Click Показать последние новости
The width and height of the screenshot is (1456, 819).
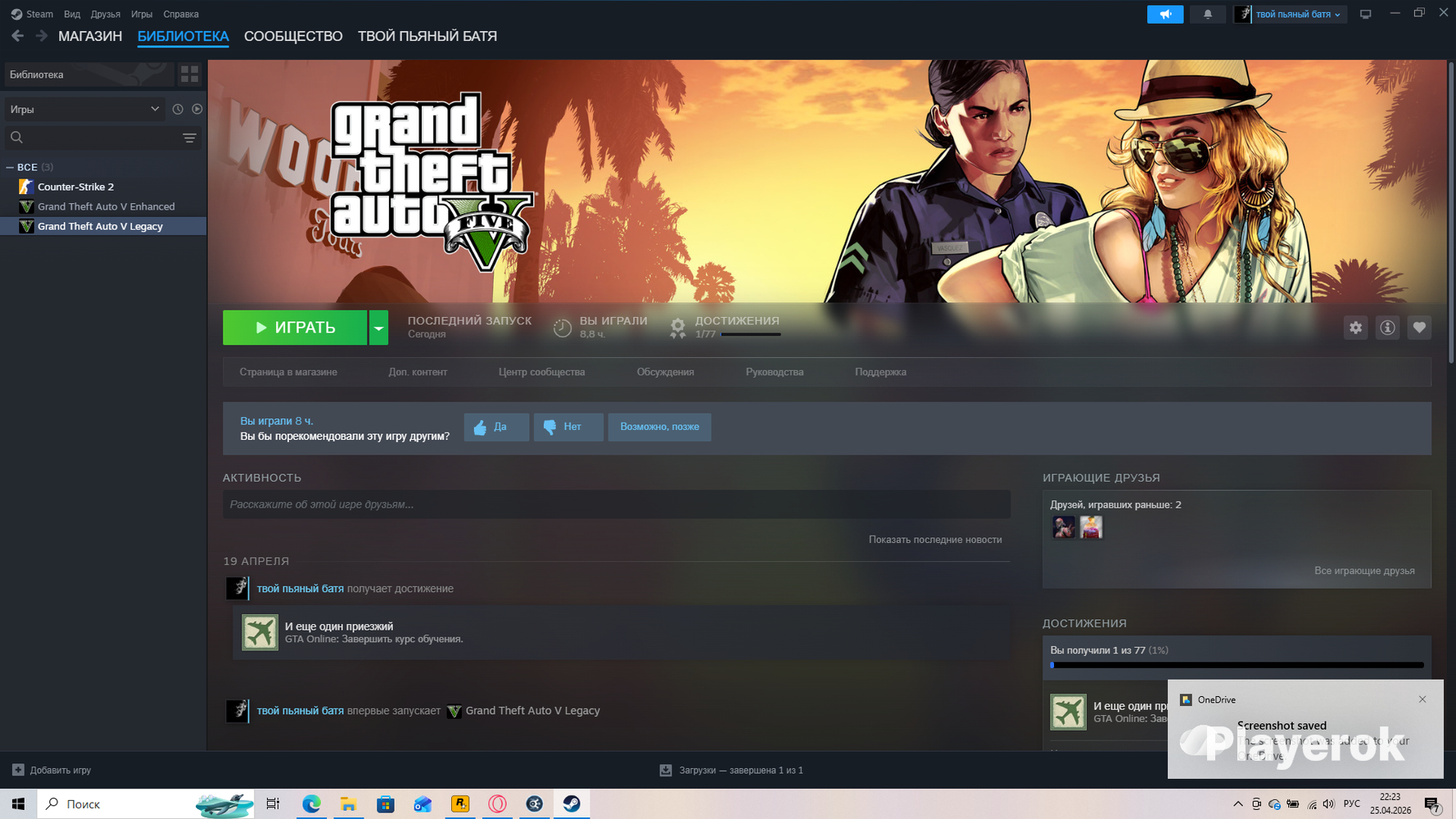pyautogui.click(x=935, y=540)
